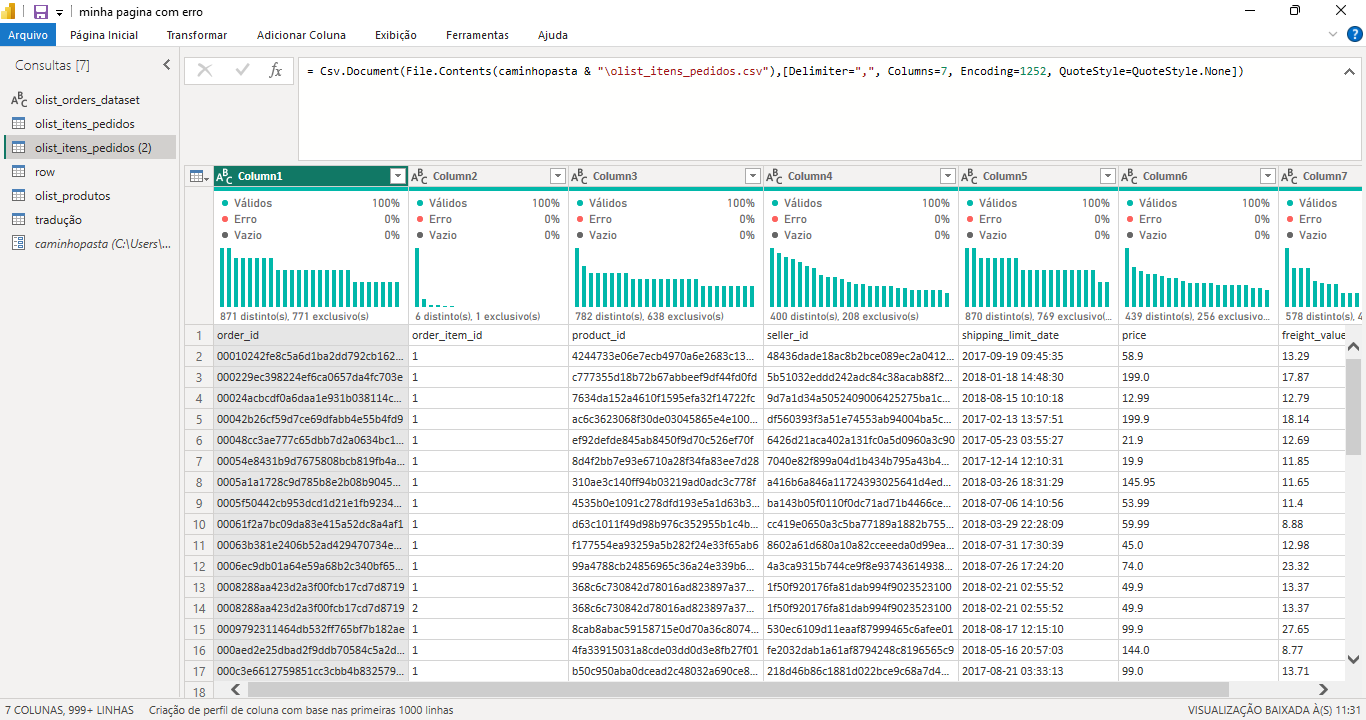Open the Help question mark icon

(1356, 34)
